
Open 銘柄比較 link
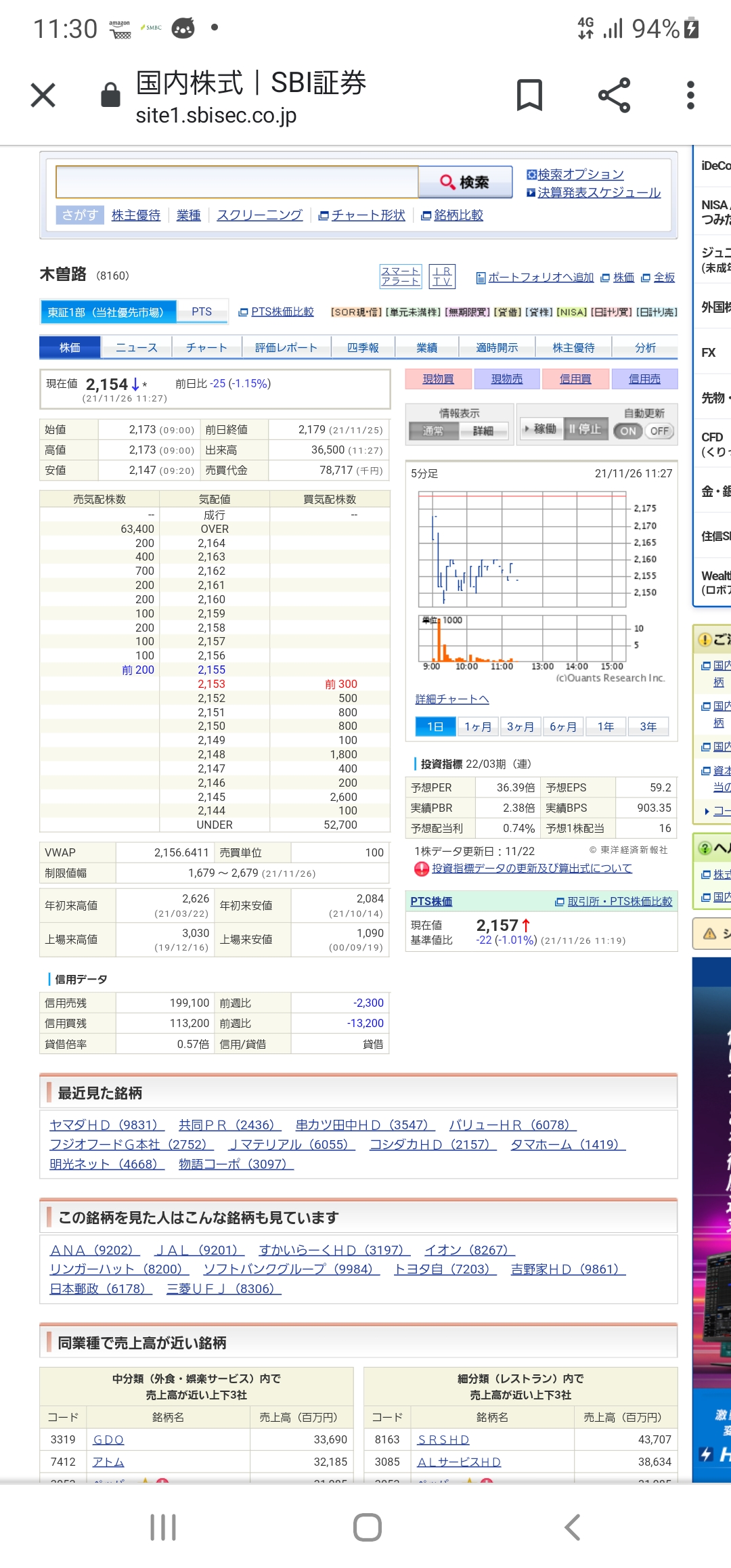pyautogui.click(x=458, y=215)
